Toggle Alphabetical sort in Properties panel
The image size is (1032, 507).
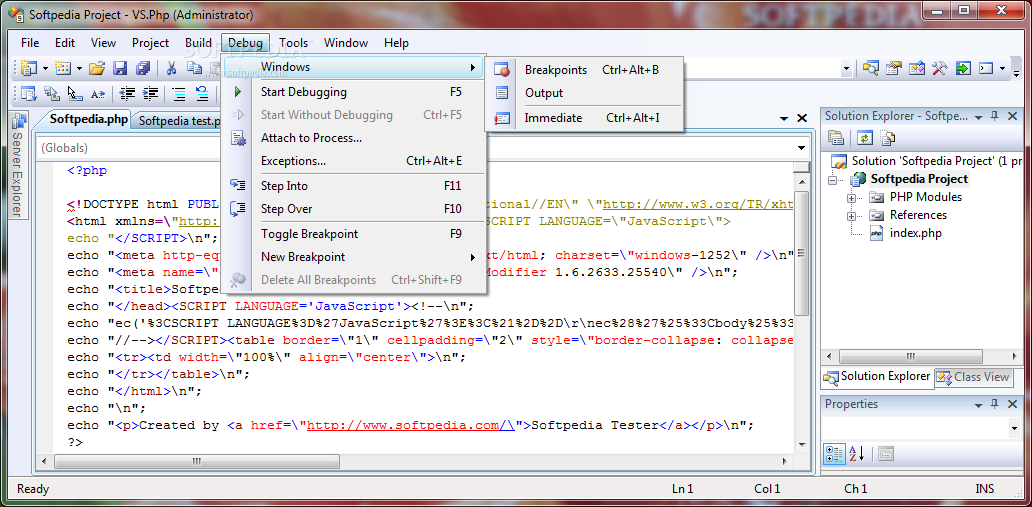856,454
